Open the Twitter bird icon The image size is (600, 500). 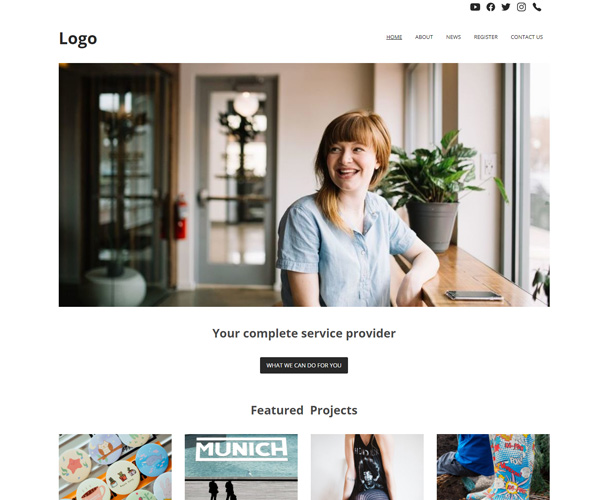(x=506, y=7)
